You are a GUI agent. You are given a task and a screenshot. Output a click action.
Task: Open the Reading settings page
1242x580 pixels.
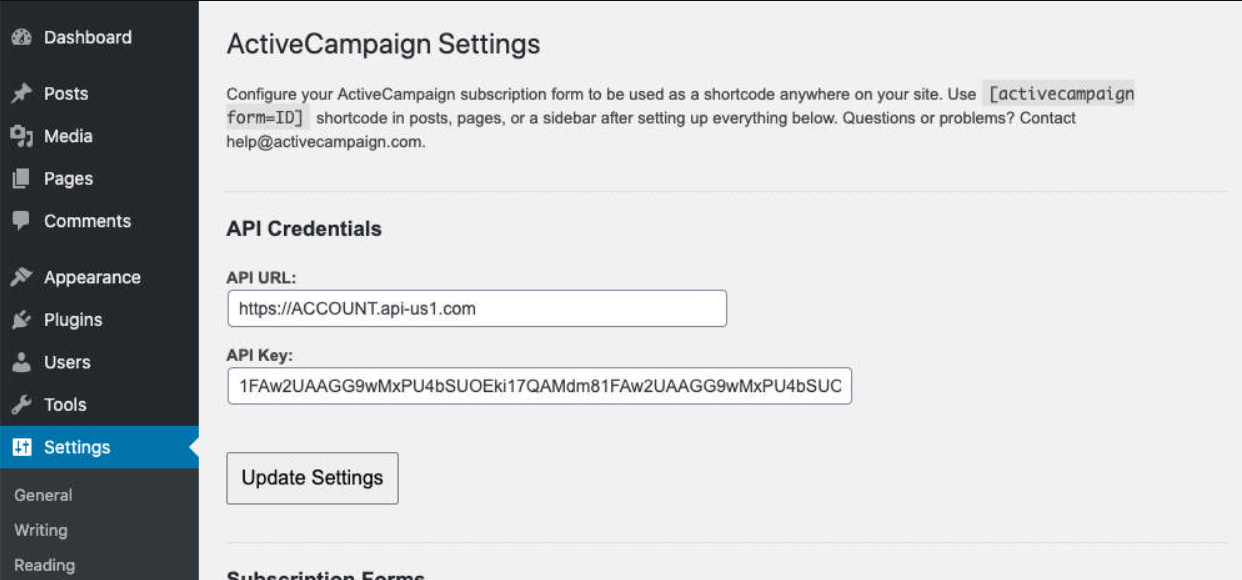point(42,565)
